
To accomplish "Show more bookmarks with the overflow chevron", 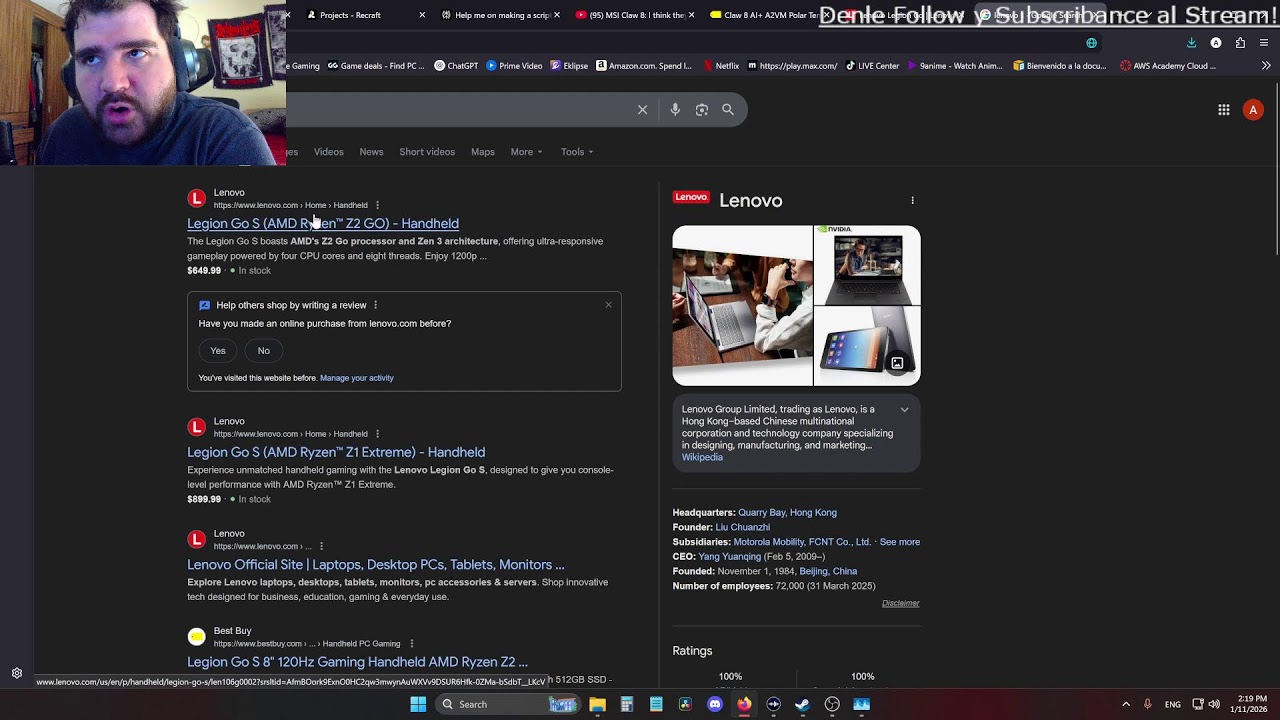I will tap(1266, 66).
